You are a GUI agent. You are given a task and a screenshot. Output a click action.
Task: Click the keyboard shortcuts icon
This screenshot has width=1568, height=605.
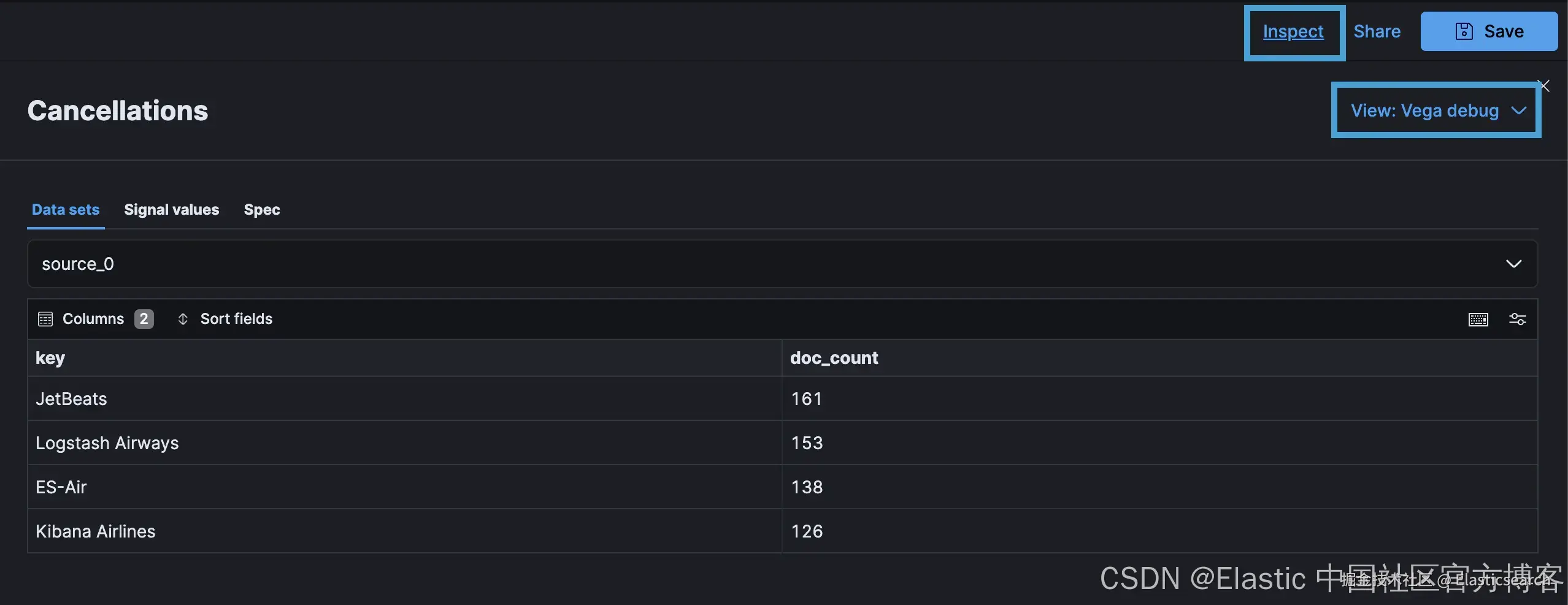(x=1478, y=319)
